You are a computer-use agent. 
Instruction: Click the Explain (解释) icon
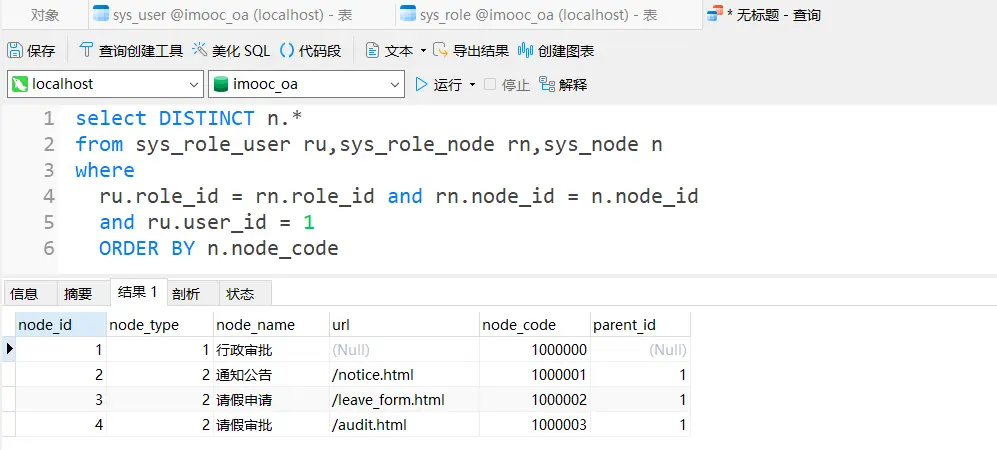point(547,85)
